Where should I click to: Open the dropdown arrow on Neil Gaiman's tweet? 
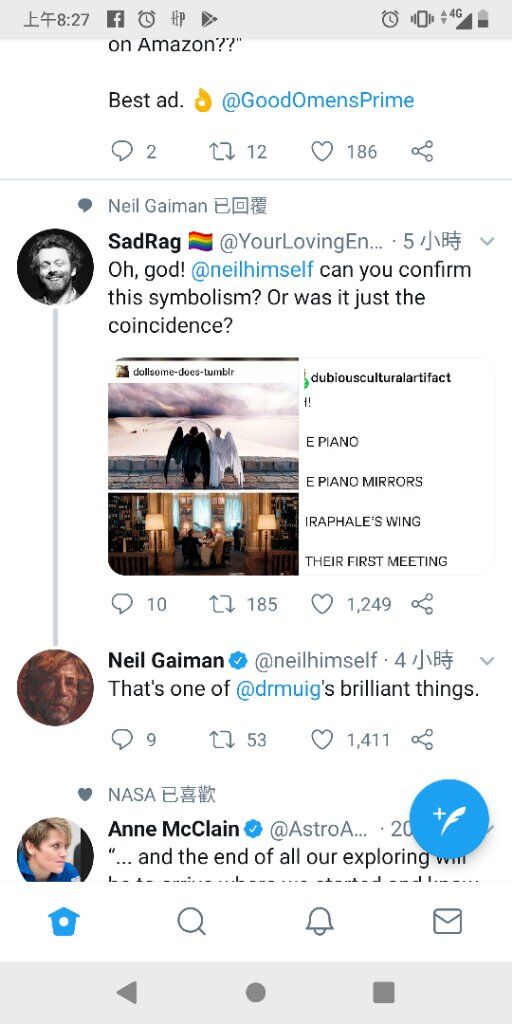[487, 661]
